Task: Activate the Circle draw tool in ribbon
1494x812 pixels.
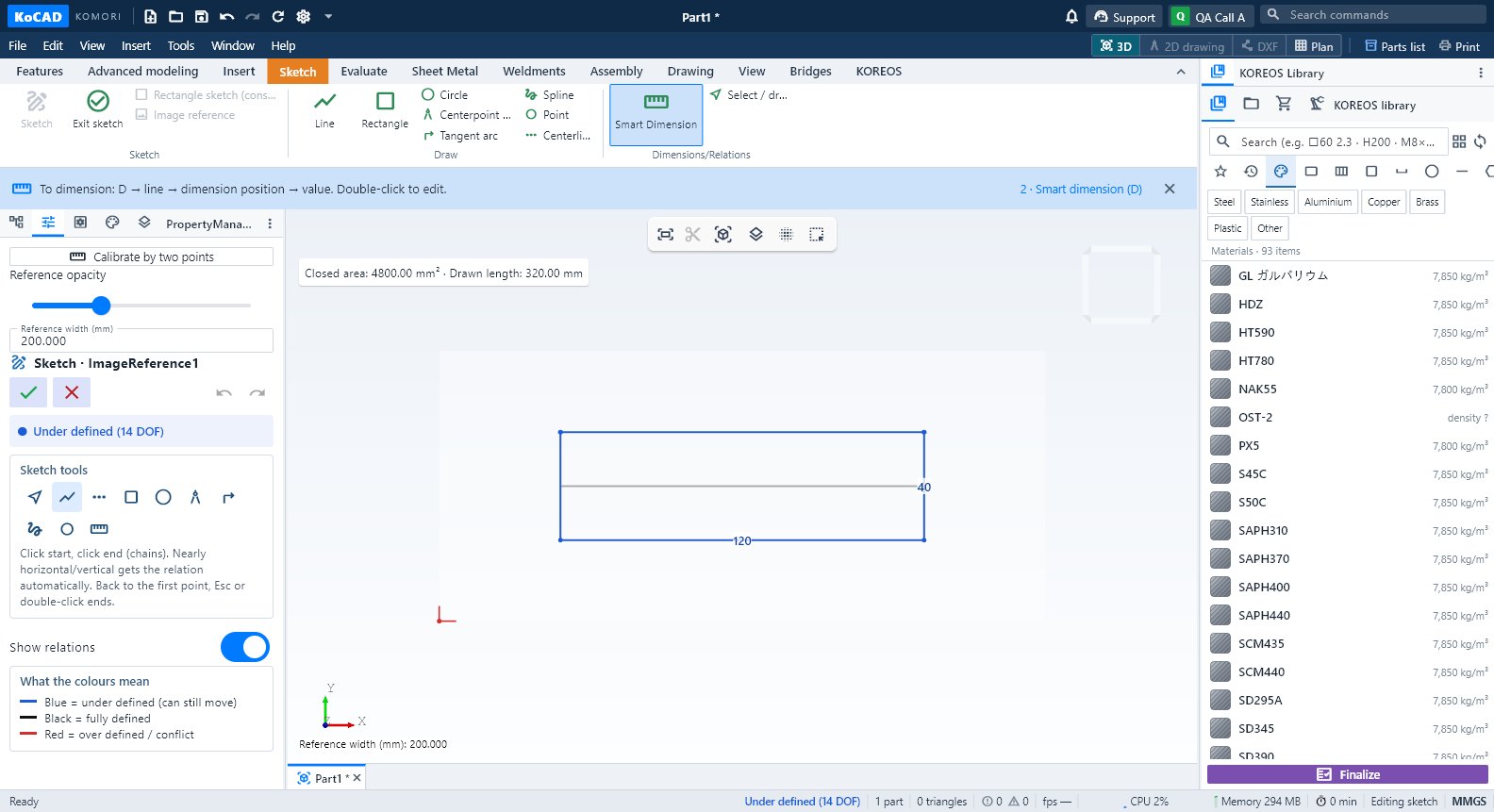Action: pyautogui.click(x=444, y=94)
